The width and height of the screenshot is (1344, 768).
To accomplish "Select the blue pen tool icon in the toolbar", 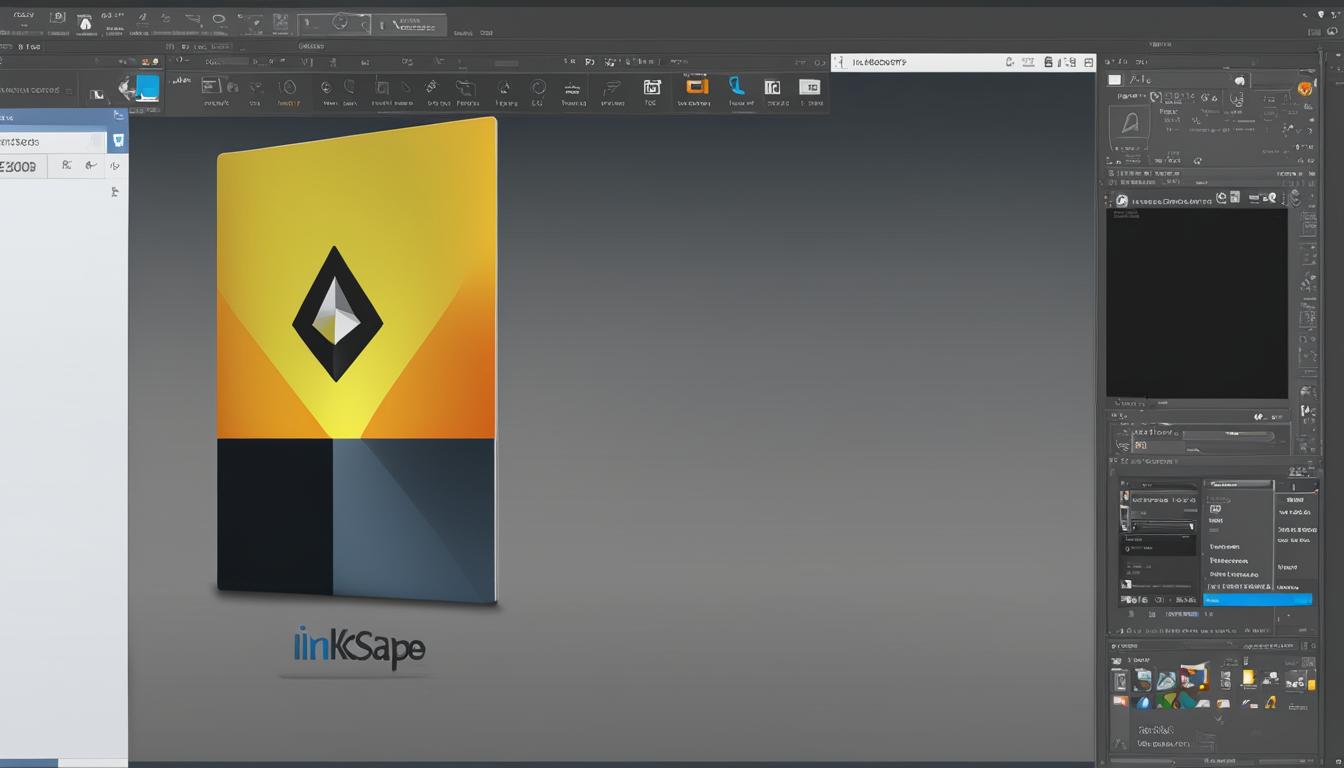I will tap(737, 87).
